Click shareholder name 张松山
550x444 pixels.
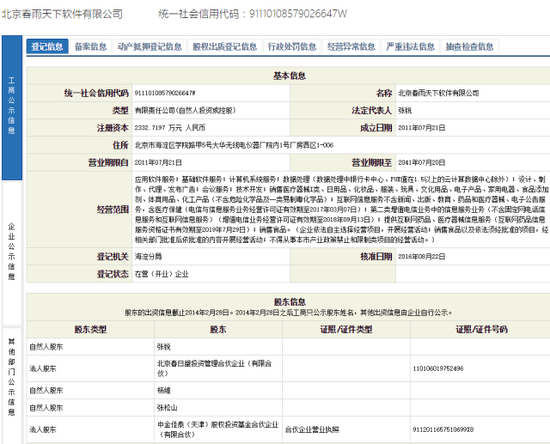coord(167,408)
